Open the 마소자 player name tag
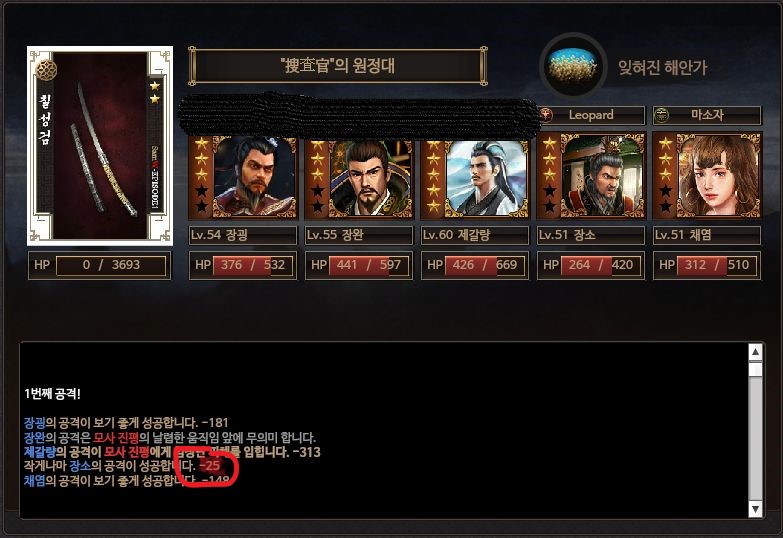The image size is (783, 538). pyautogui.click(x=707, y=115)
